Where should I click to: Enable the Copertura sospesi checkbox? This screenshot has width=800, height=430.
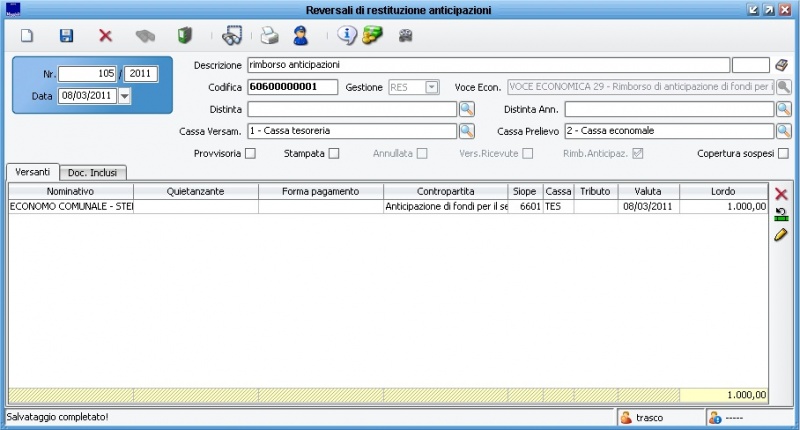pyautogui.click(x=783, y=153)
